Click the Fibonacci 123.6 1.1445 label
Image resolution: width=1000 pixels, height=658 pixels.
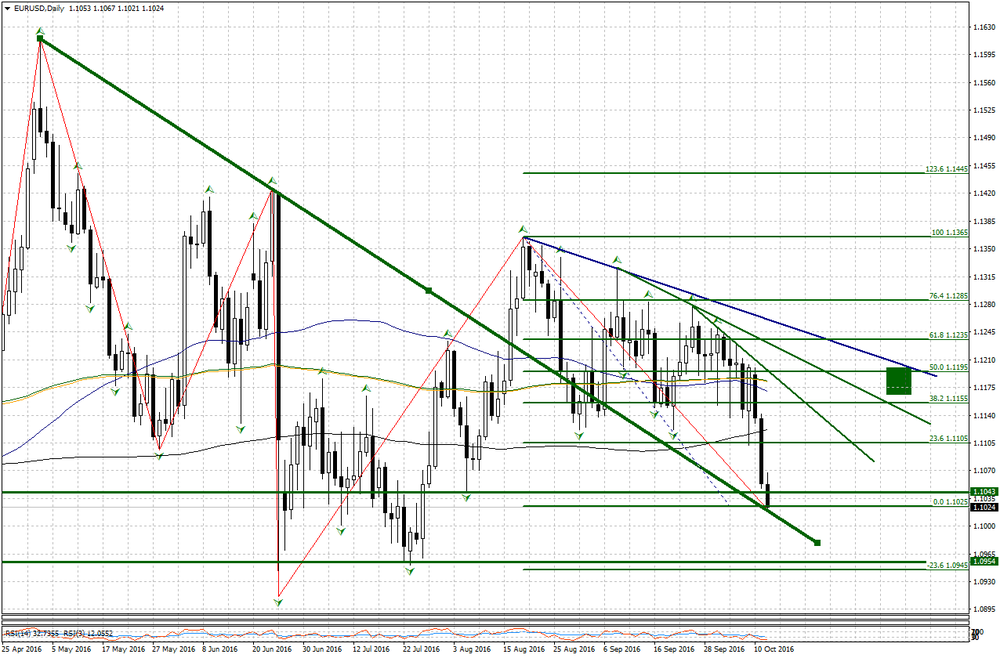coord(946,169)
